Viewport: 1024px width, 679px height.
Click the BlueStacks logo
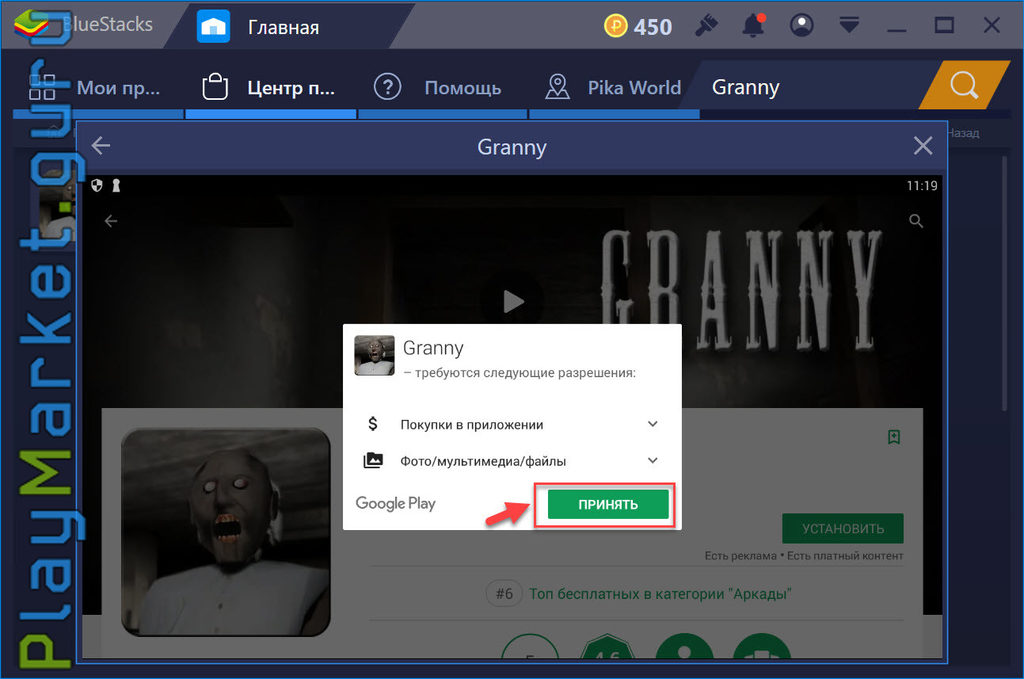click(31, 25)
